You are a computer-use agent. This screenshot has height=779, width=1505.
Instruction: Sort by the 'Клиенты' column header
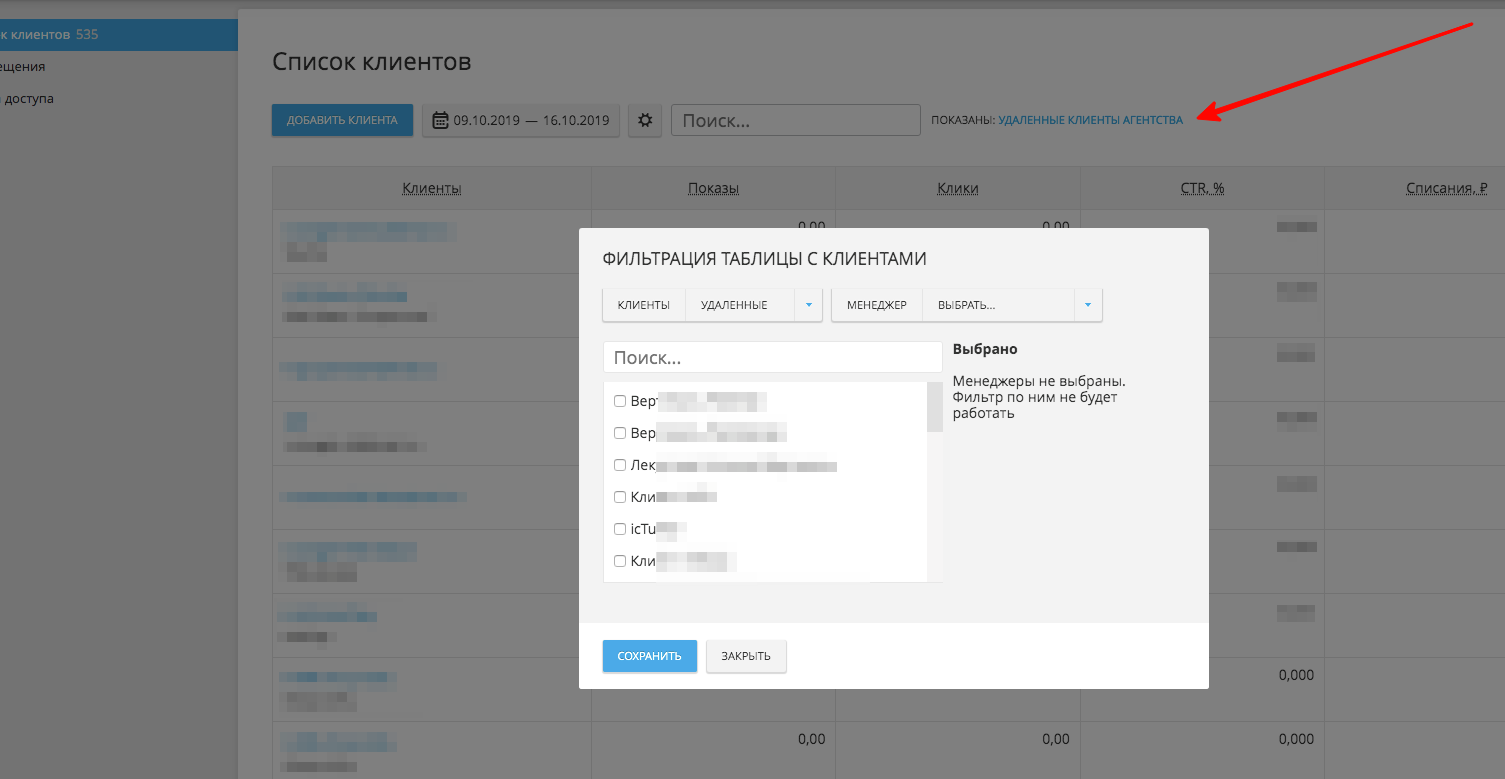pos(432,188)
